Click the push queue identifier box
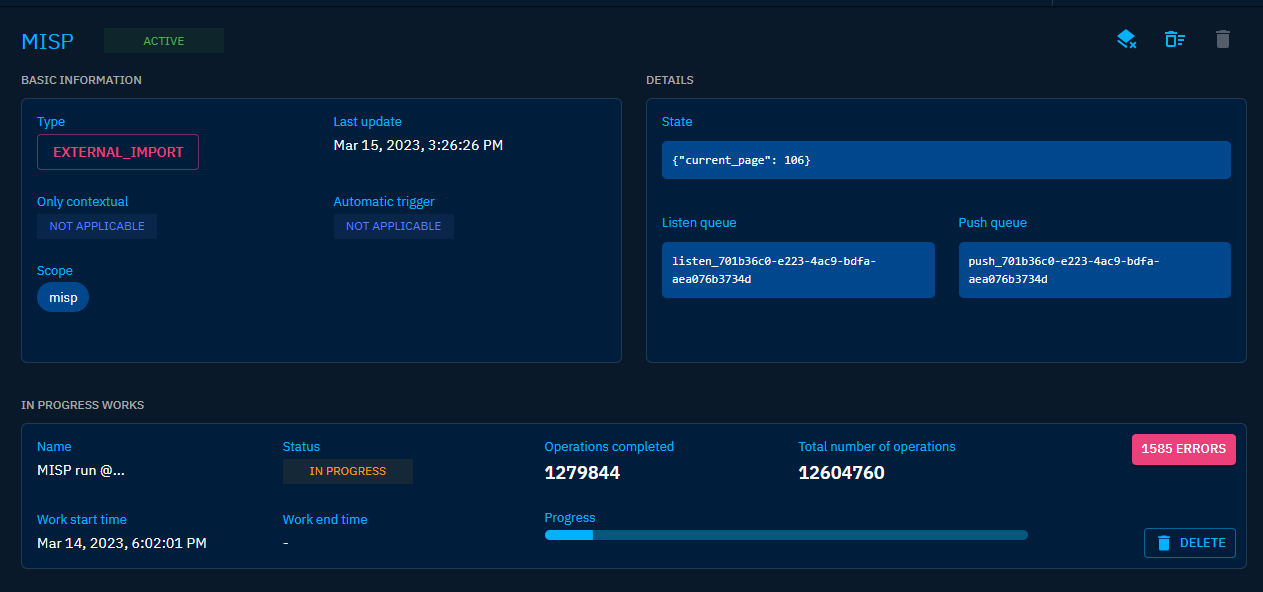This screenshot has height=592, width=1263. (1095, 270)
